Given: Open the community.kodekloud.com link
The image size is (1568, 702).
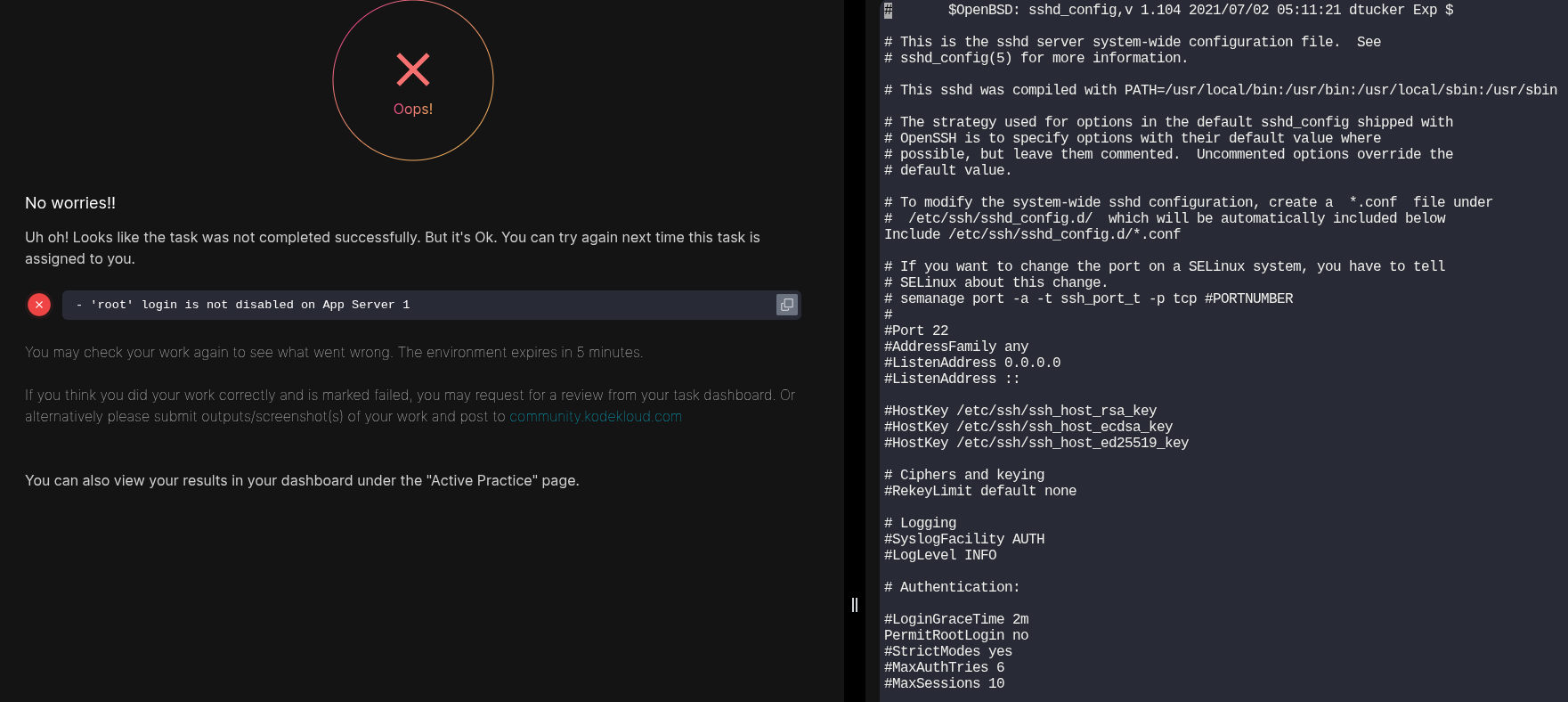Looking at the screenshot, I should tap(596, 417).
